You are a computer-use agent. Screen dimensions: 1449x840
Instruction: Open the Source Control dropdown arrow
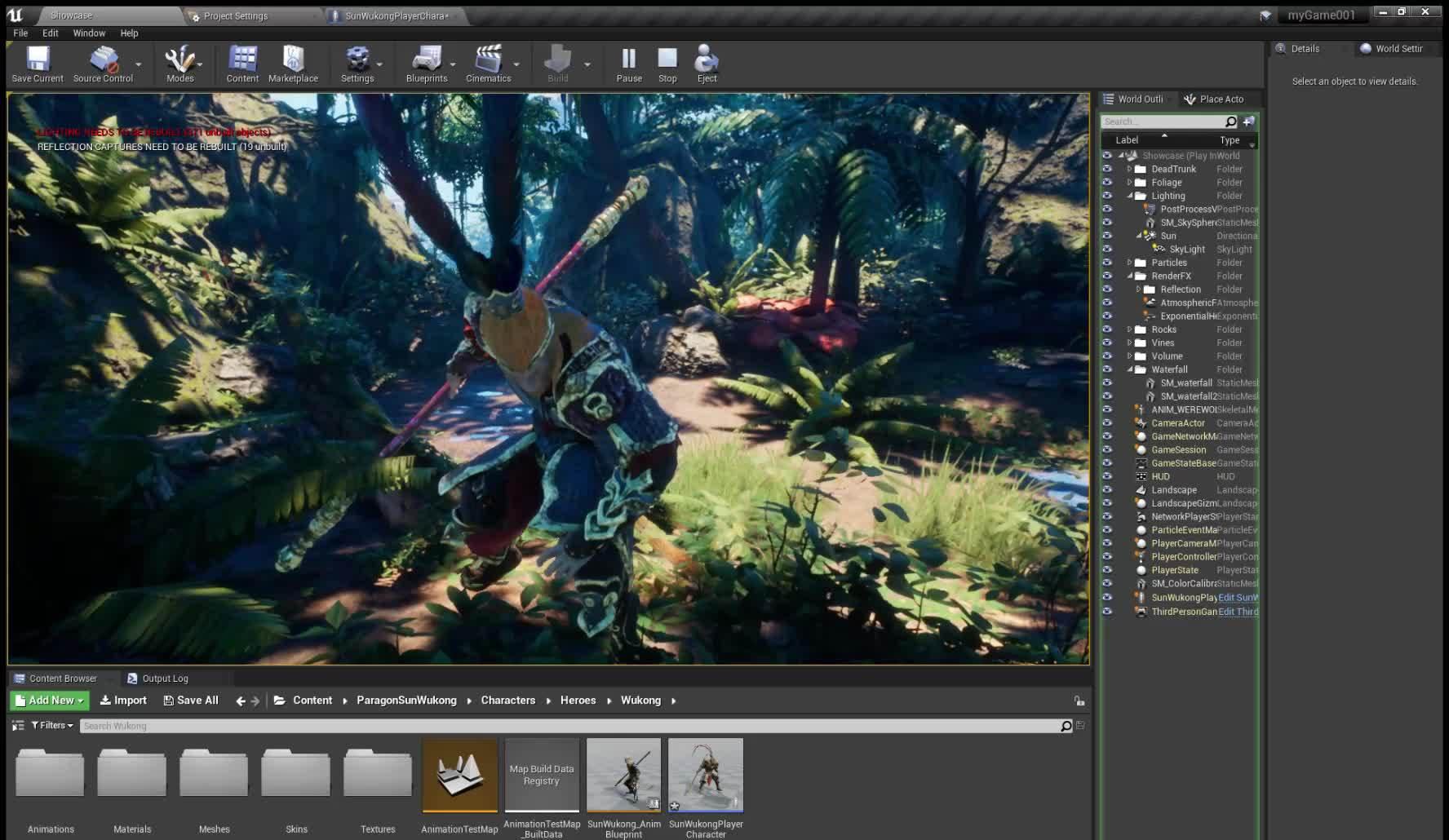click(x=138, y=64)
